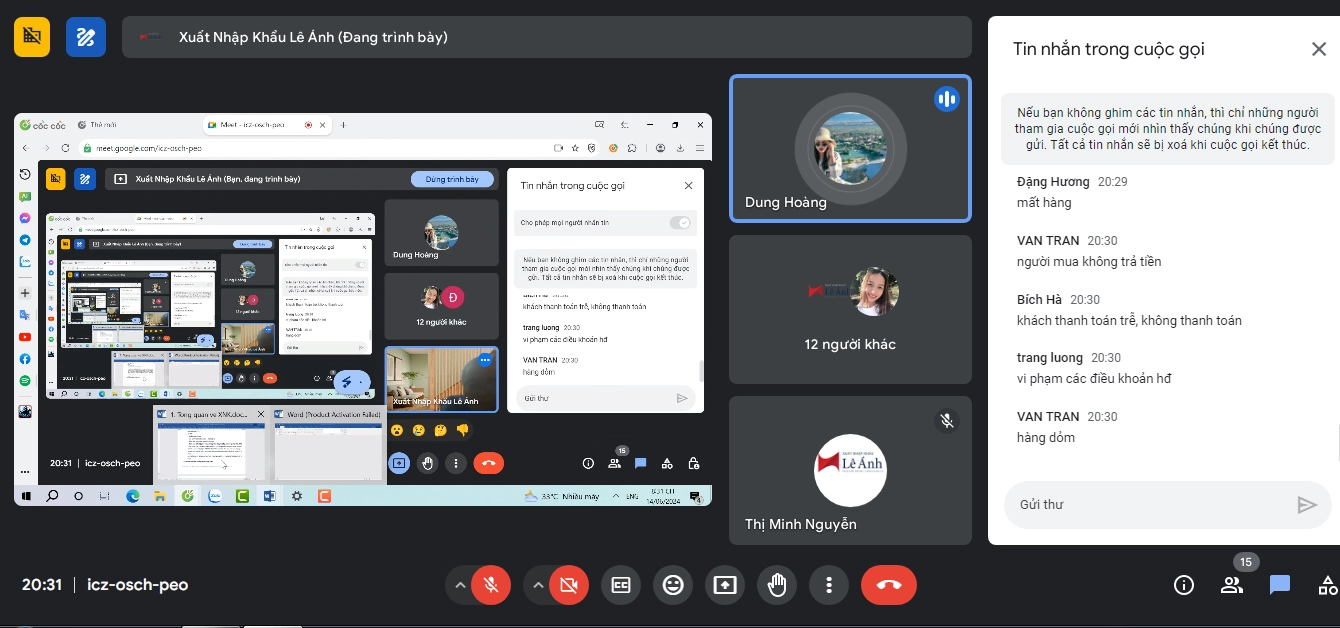
Task: Open the activities shapes icon
Action: coord(1327,585)
